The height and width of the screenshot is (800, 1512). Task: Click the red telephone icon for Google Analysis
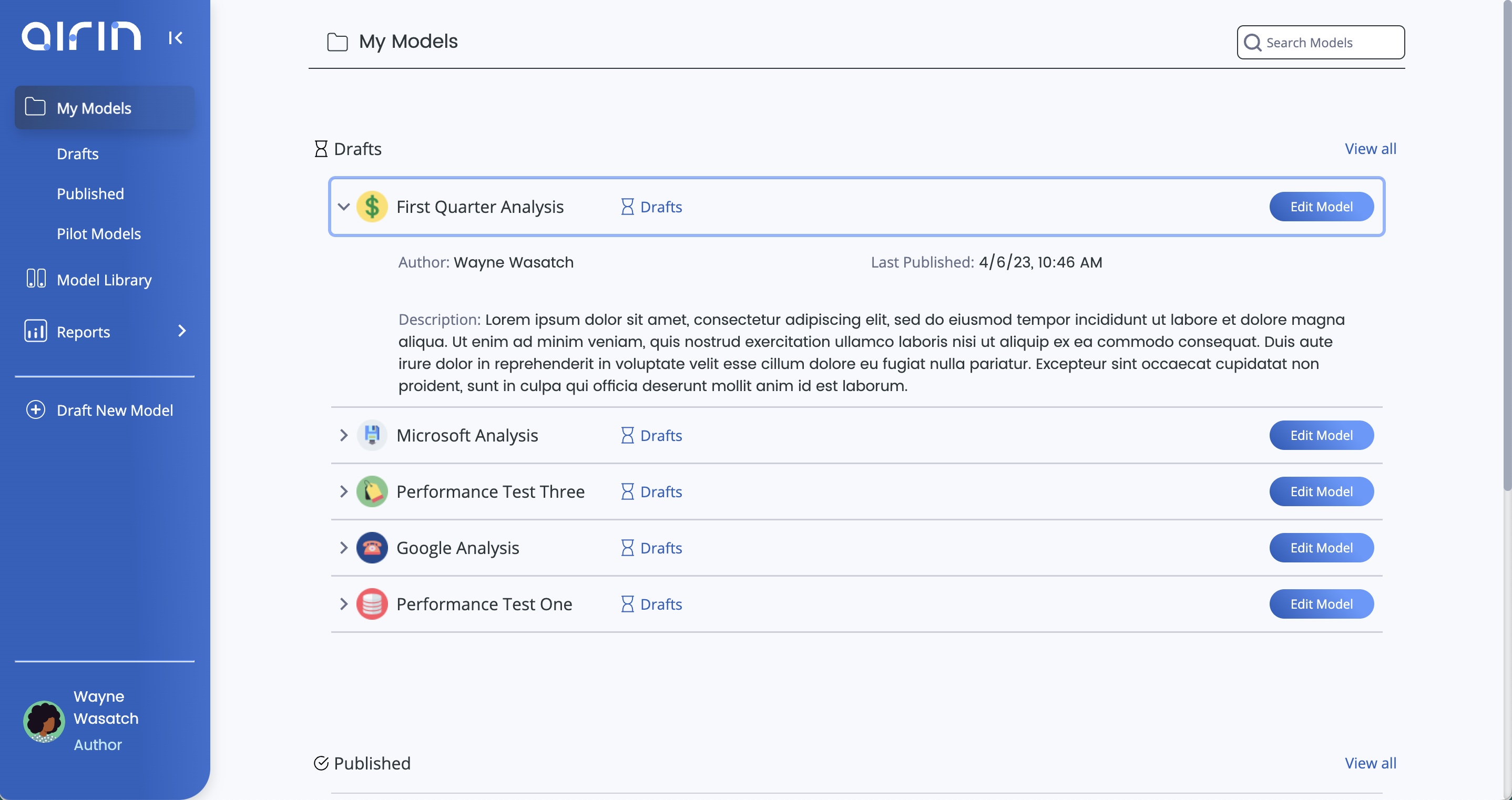click(372, 548)
